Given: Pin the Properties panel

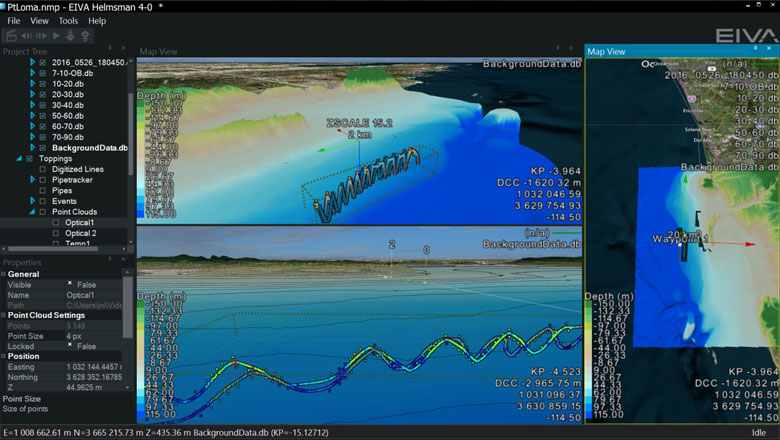Looking at the screenshot, I should click(110, 259).
